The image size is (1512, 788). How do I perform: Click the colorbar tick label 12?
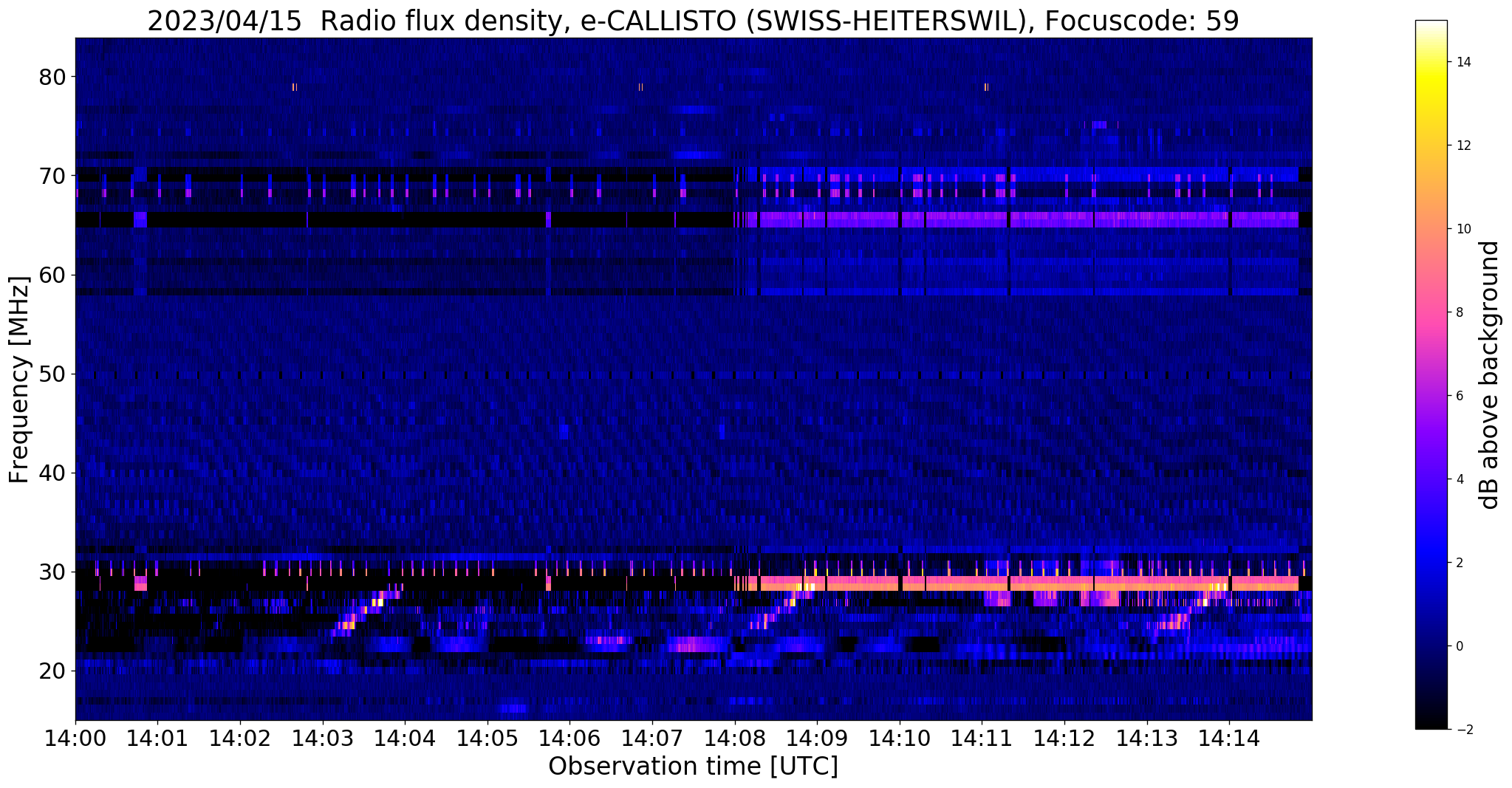1463,145
